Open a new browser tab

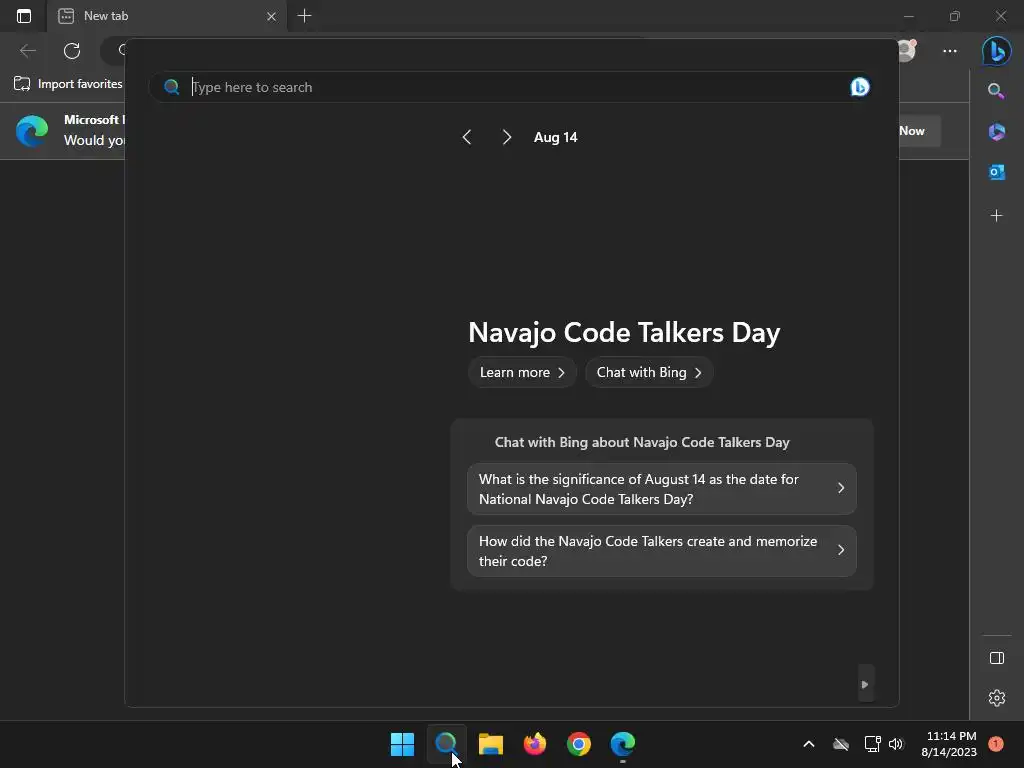coord(304,16)
